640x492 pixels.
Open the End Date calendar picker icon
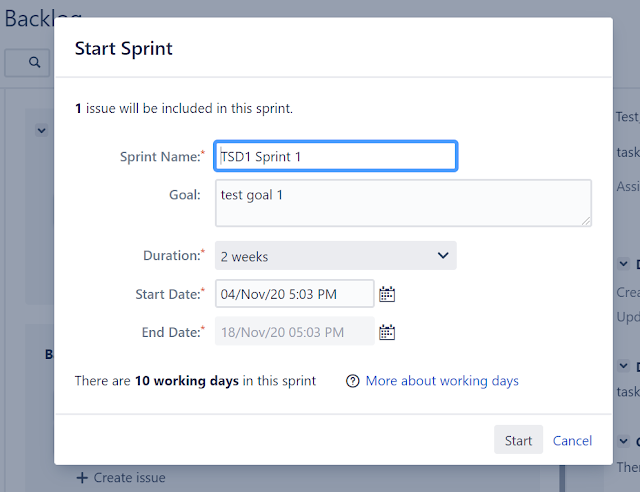click(x=387, y=332)
